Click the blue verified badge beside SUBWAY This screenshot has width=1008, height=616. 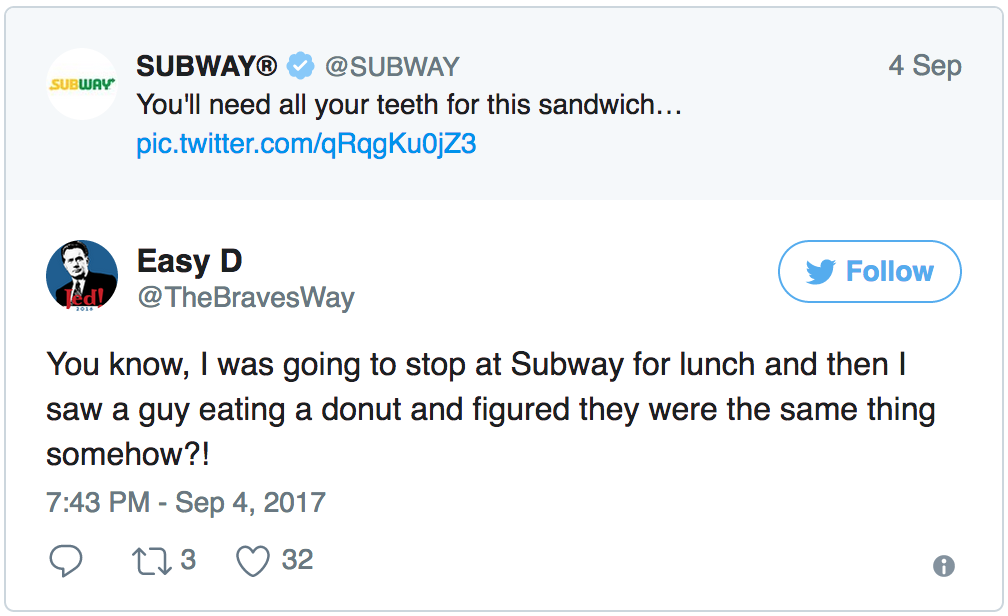(x=300, y=67)
